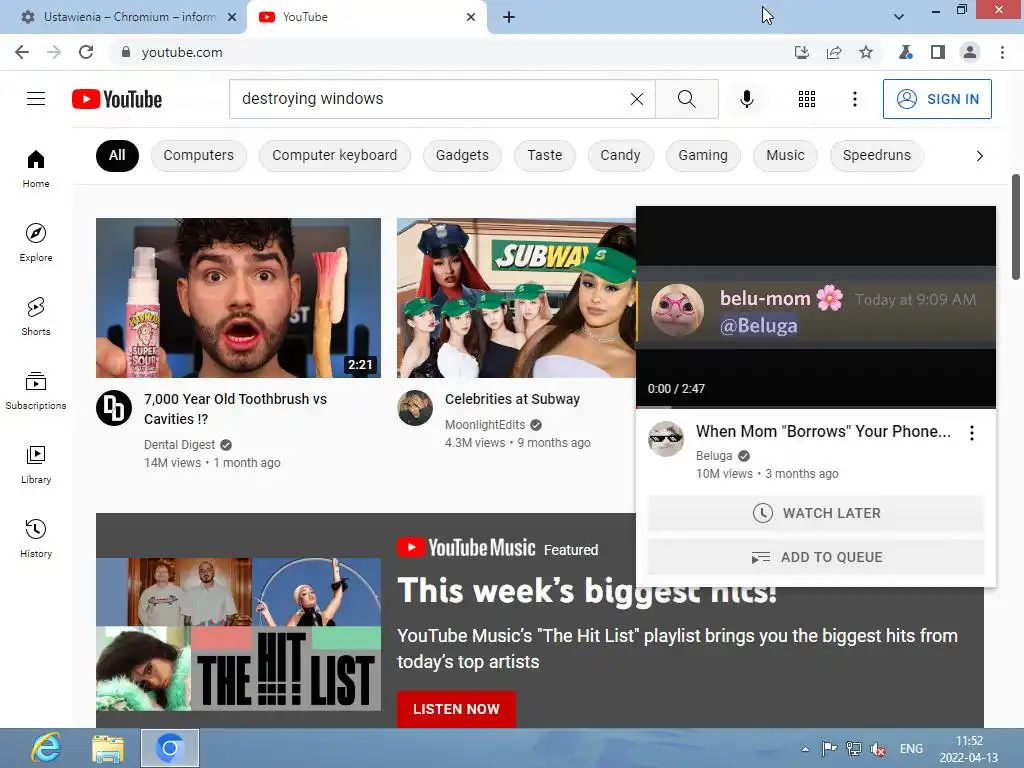Select the Candy chip
The height and width of the screenshot is (768, 1024).
click(x=620, y=155)
